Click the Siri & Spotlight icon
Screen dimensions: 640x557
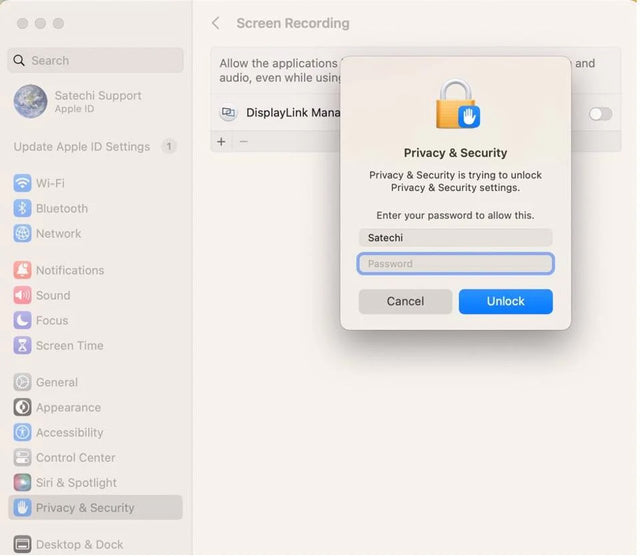[x=22, y=483]
